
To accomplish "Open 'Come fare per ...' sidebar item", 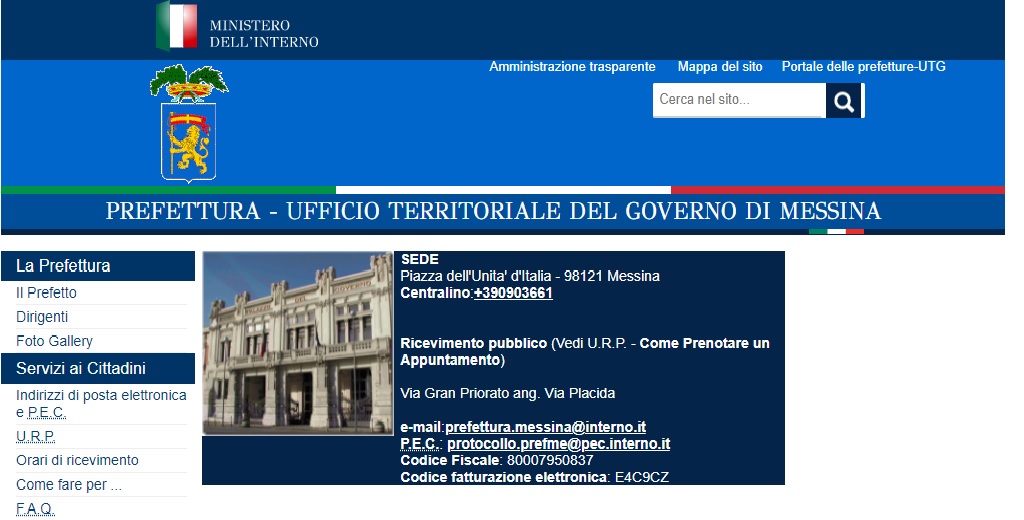I will click(69, 485).
